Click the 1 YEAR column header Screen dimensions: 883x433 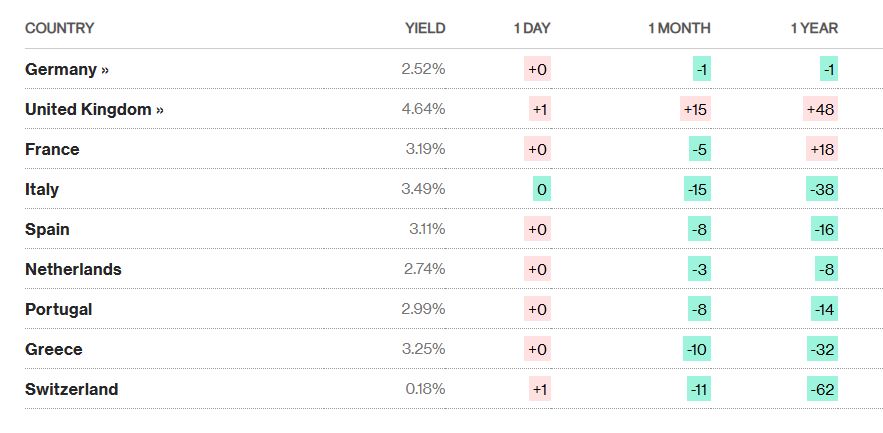814,28
